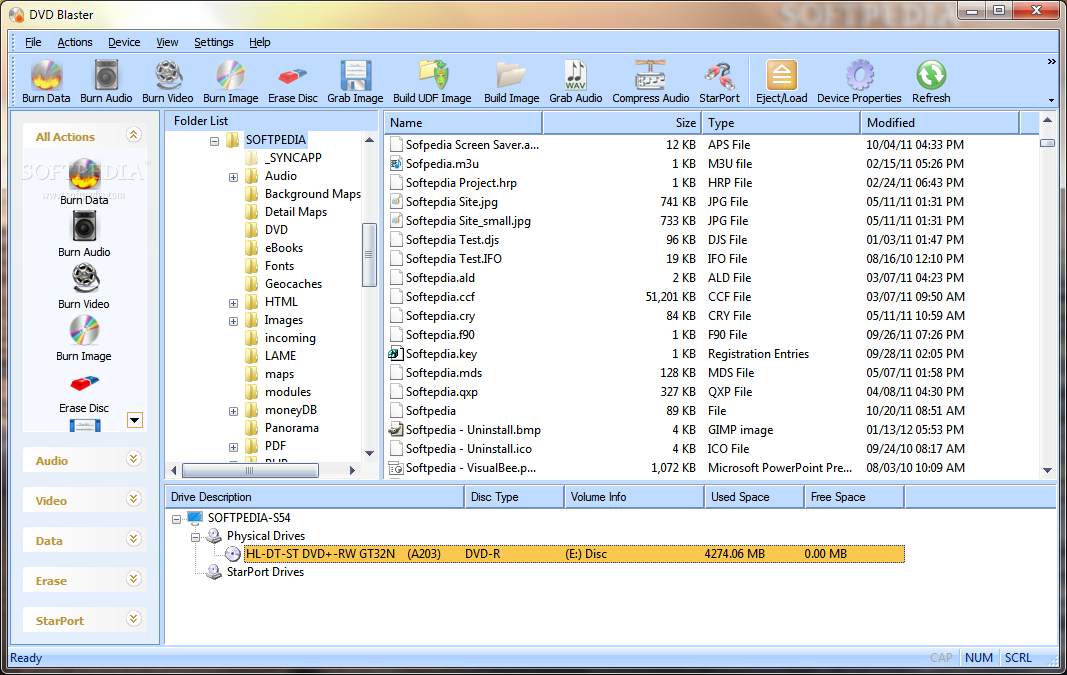Select the eBooks folder

[284, 248]
